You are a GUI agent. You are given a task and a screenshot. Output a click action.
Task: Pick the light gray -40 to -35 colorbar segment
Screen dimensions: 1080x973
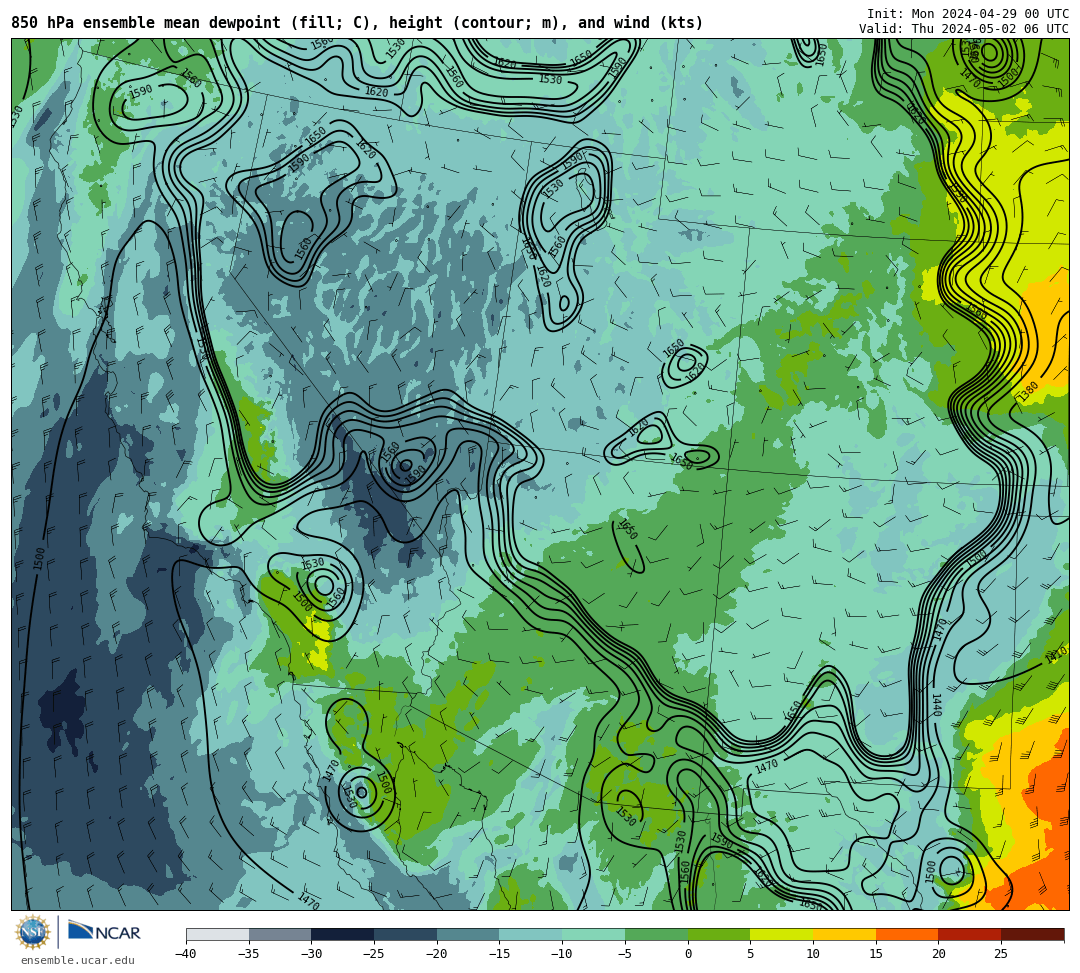coord(218,934)
